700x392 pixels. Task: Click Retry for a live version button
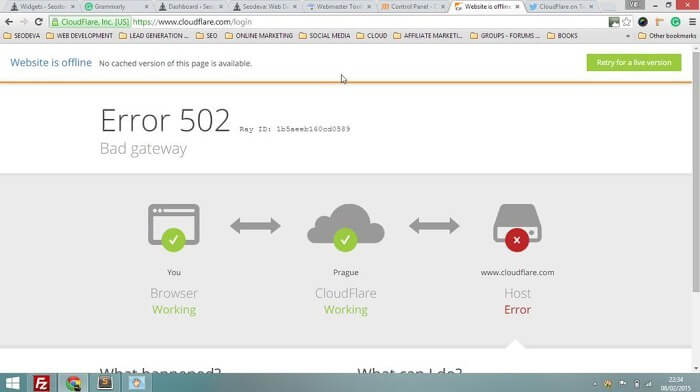(x=633, y=63)
